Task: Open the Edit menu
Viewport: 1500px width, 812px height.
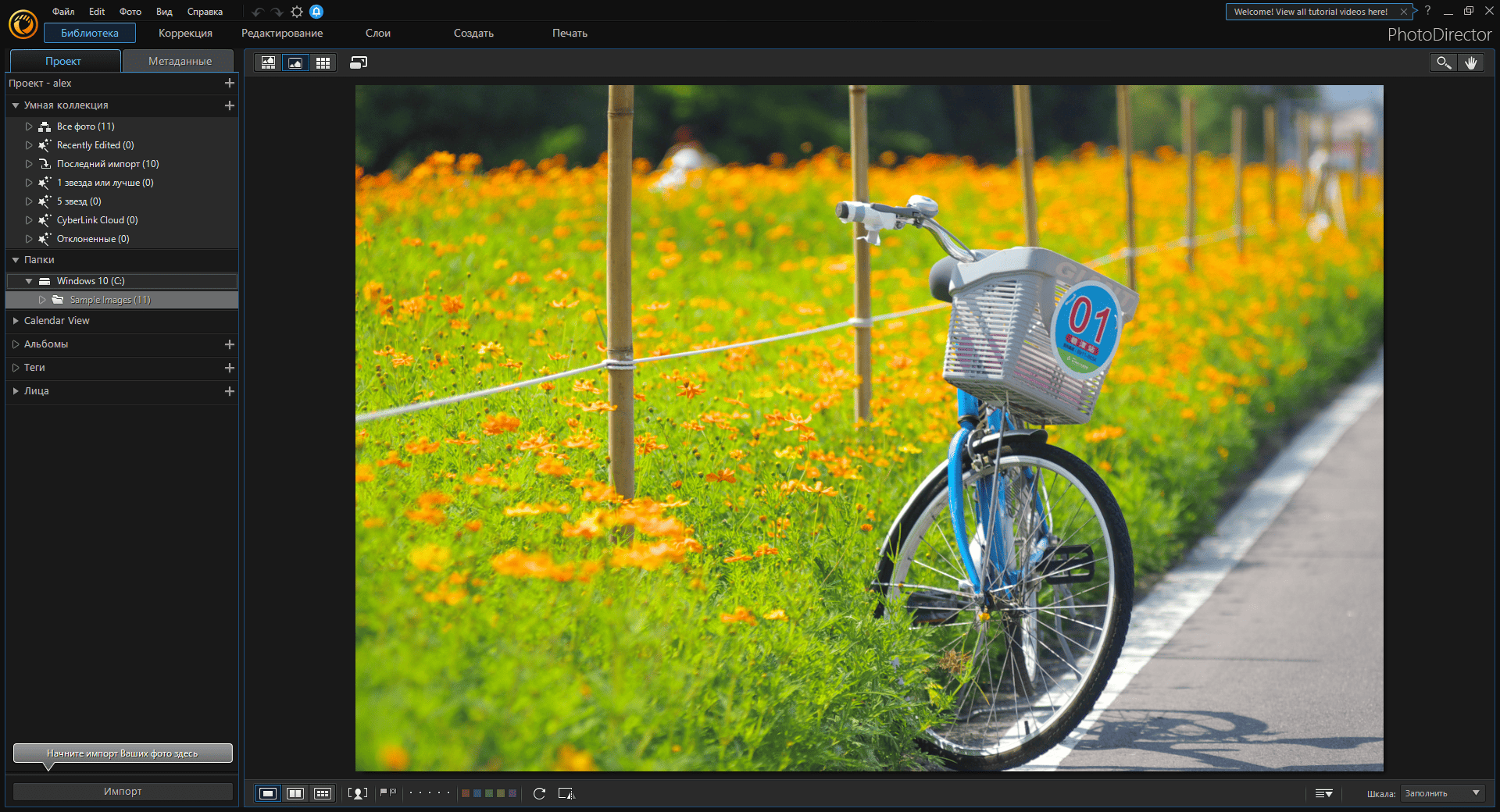Action: [97, 12]
